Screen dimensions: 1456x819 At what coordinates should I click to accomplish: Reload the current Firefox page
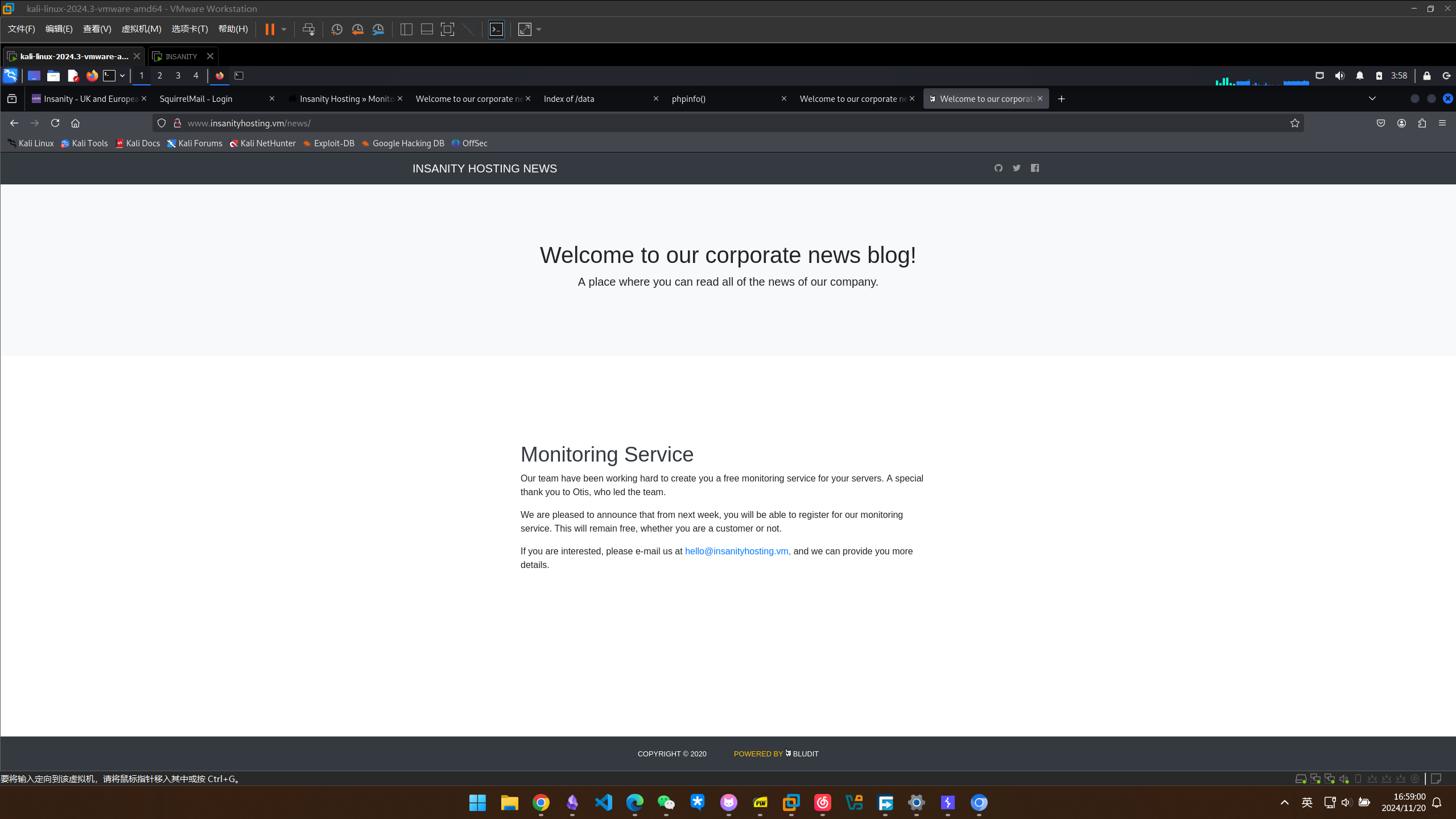55,123
